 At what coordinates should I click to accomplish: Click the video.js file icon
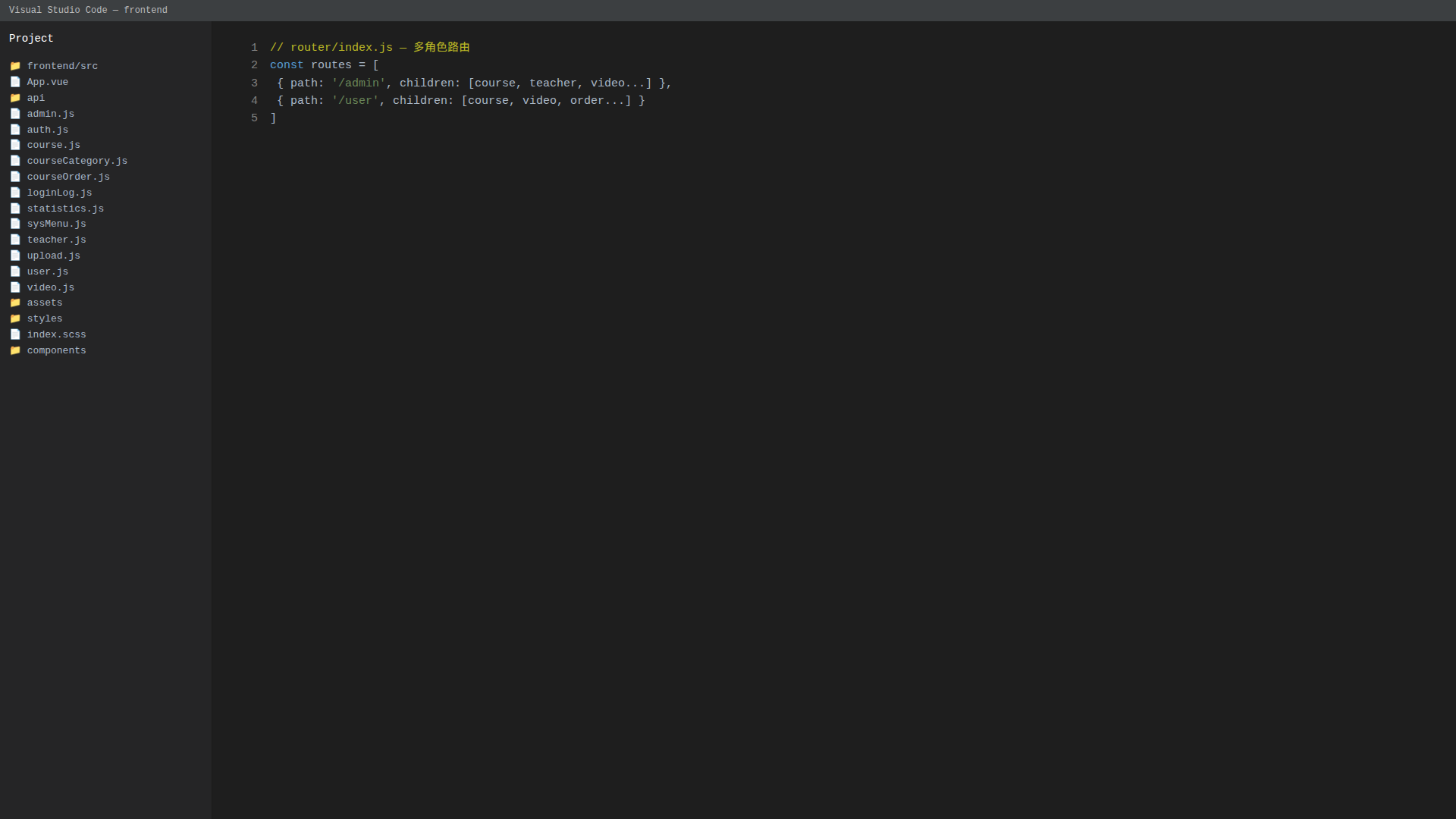click(15, 287)
